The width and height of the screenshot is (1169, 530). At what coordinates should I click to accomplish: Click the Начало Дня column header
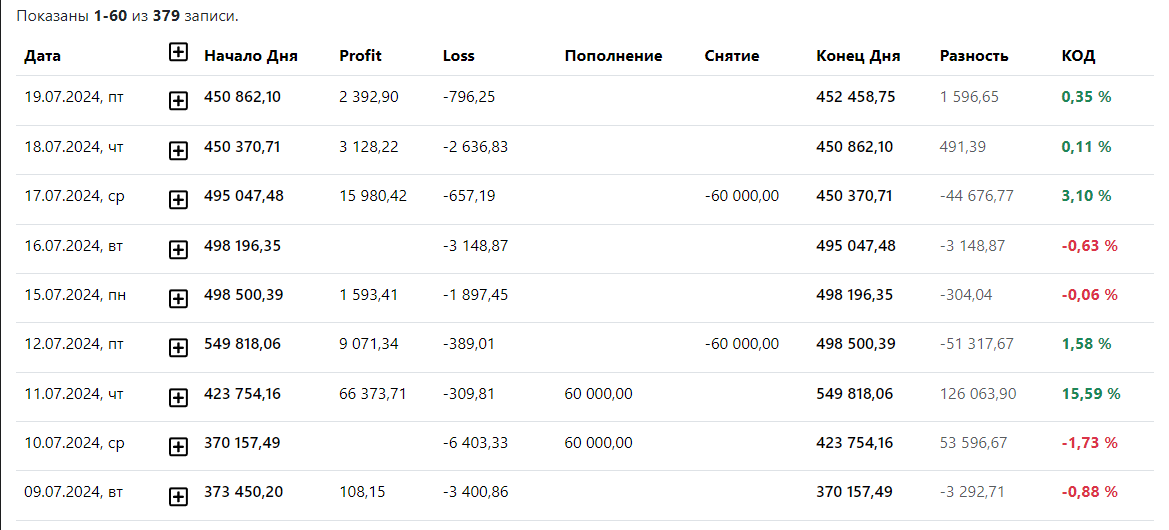pos(250,56)
